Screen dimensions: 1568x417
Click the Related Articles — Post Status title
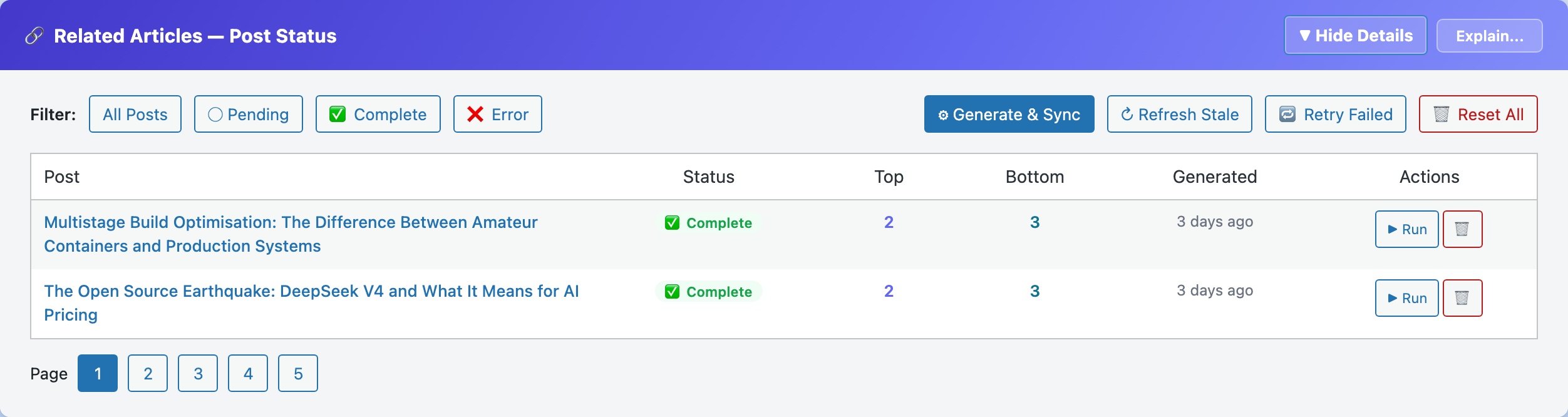(x=195, y=36)
